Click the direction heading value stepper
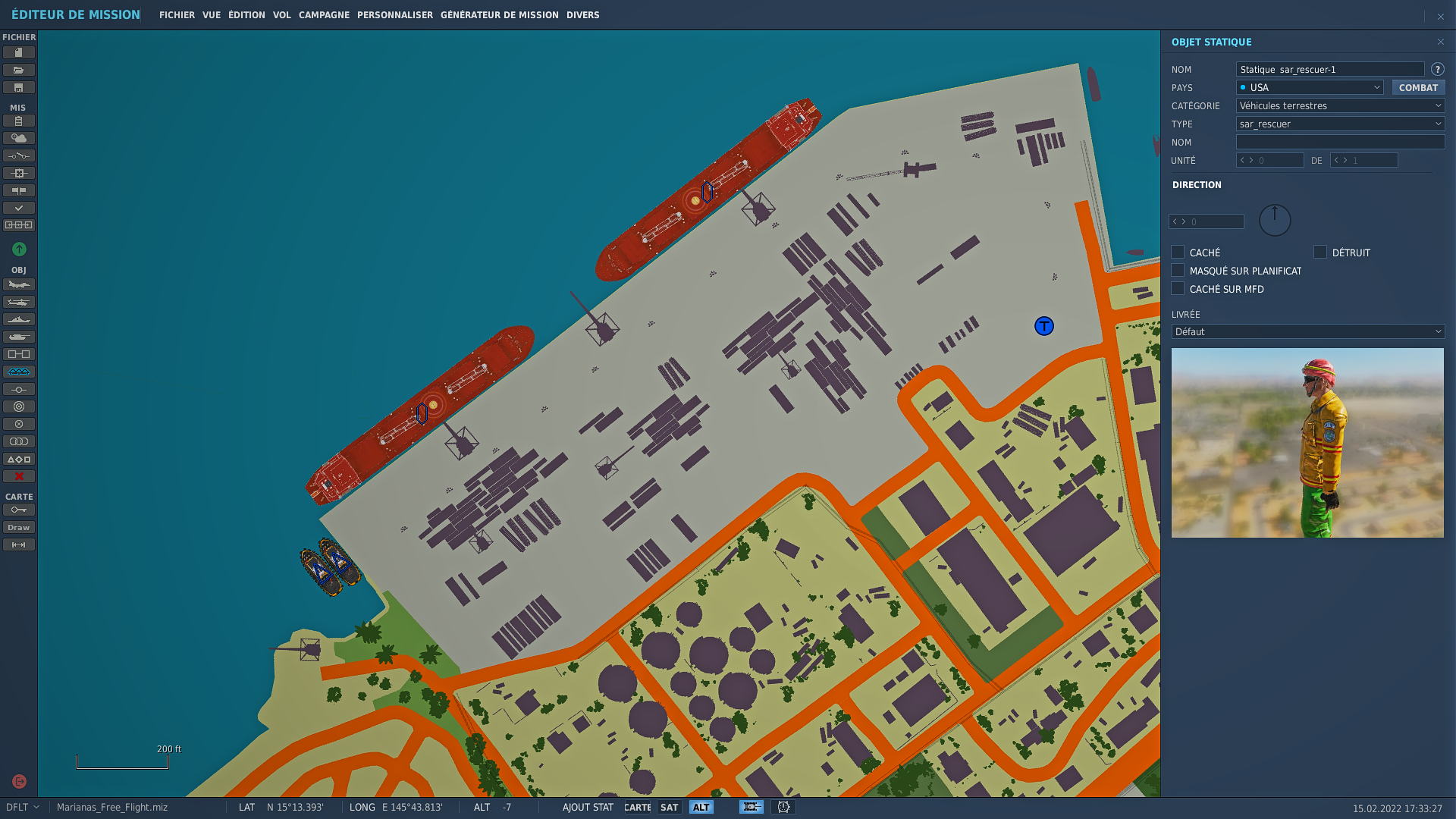 pos(1207,221)
